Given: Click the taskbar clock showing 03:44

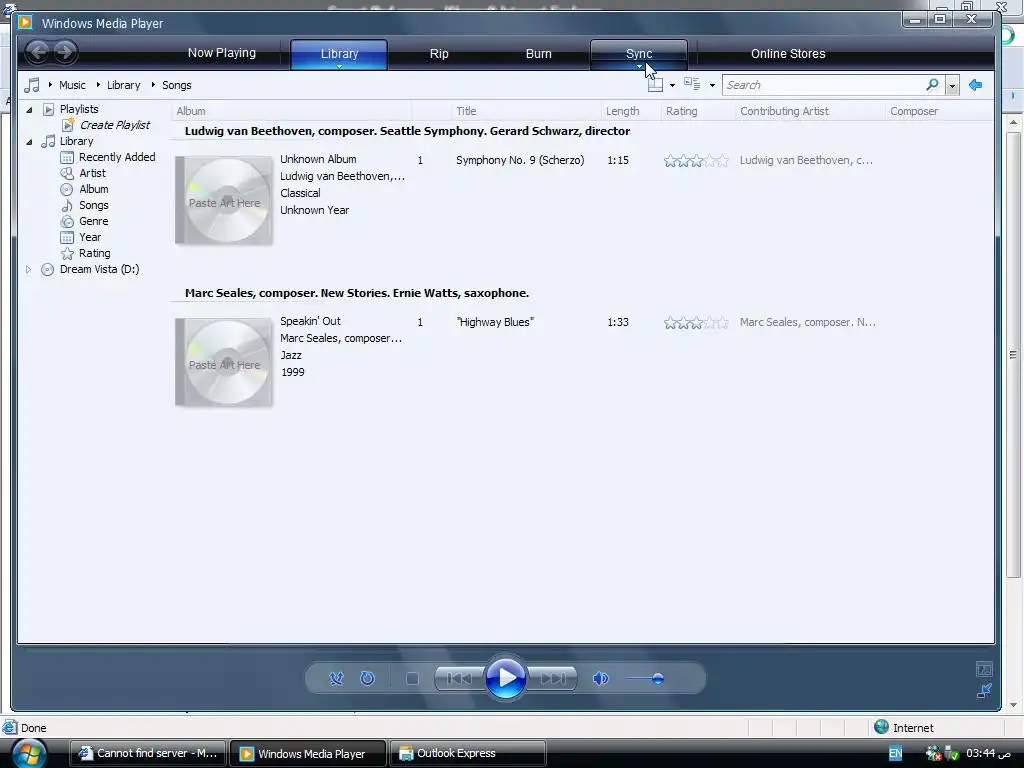Looking at the screenshot, I should coord(988,753).
